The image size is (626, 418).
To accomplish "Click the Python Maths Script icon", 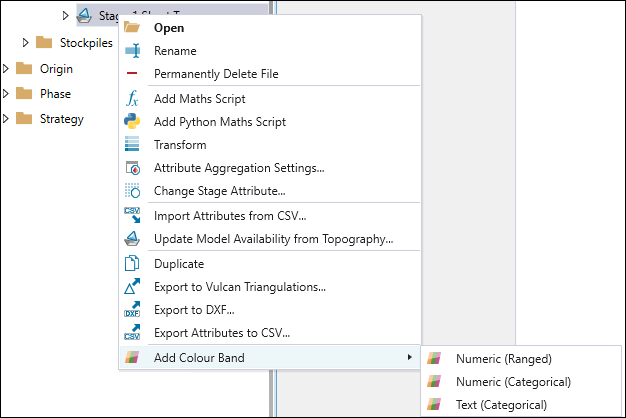I will [132, 122].
